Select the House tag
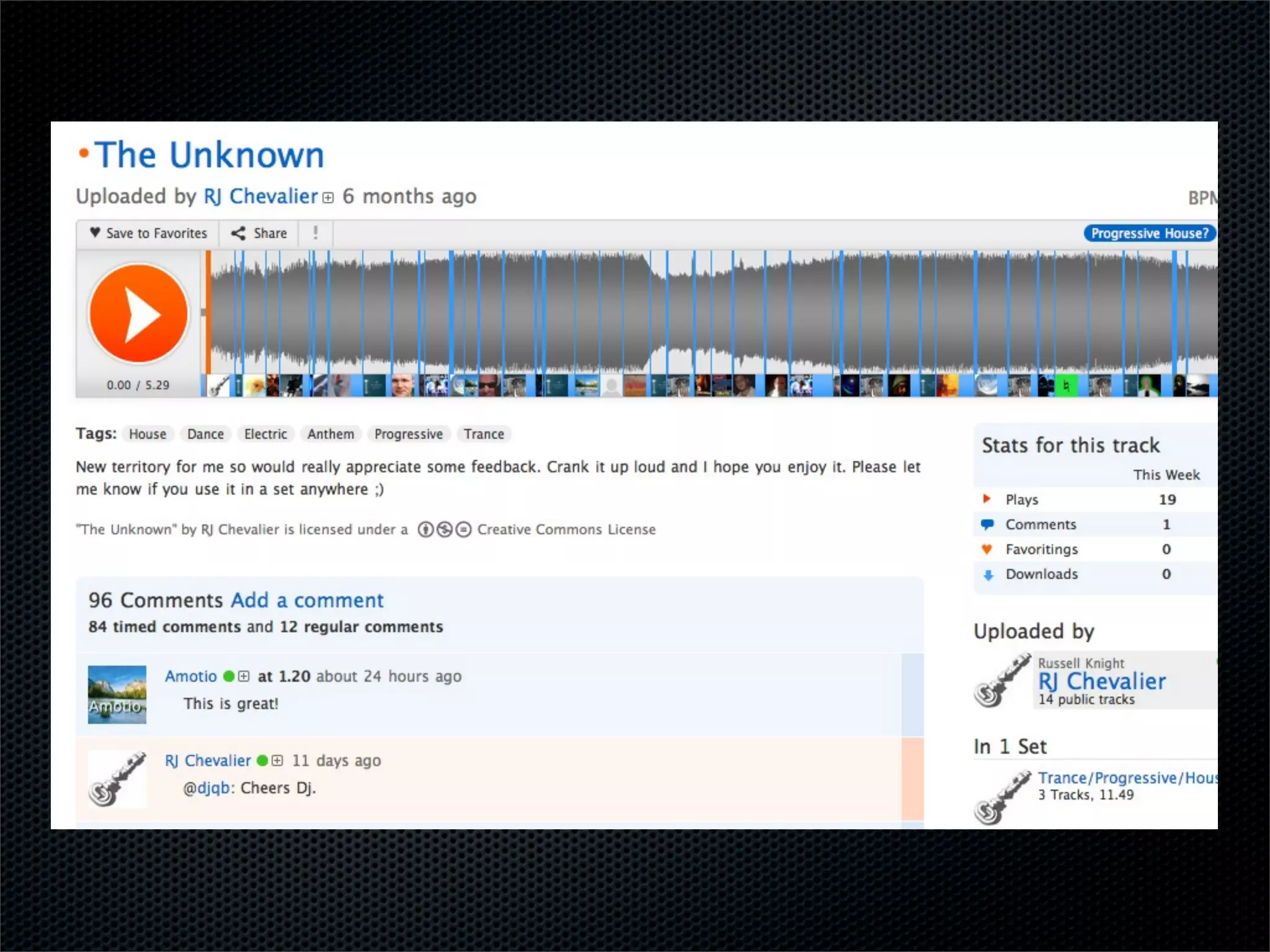The image size is (1270, 952). [148, 434]
